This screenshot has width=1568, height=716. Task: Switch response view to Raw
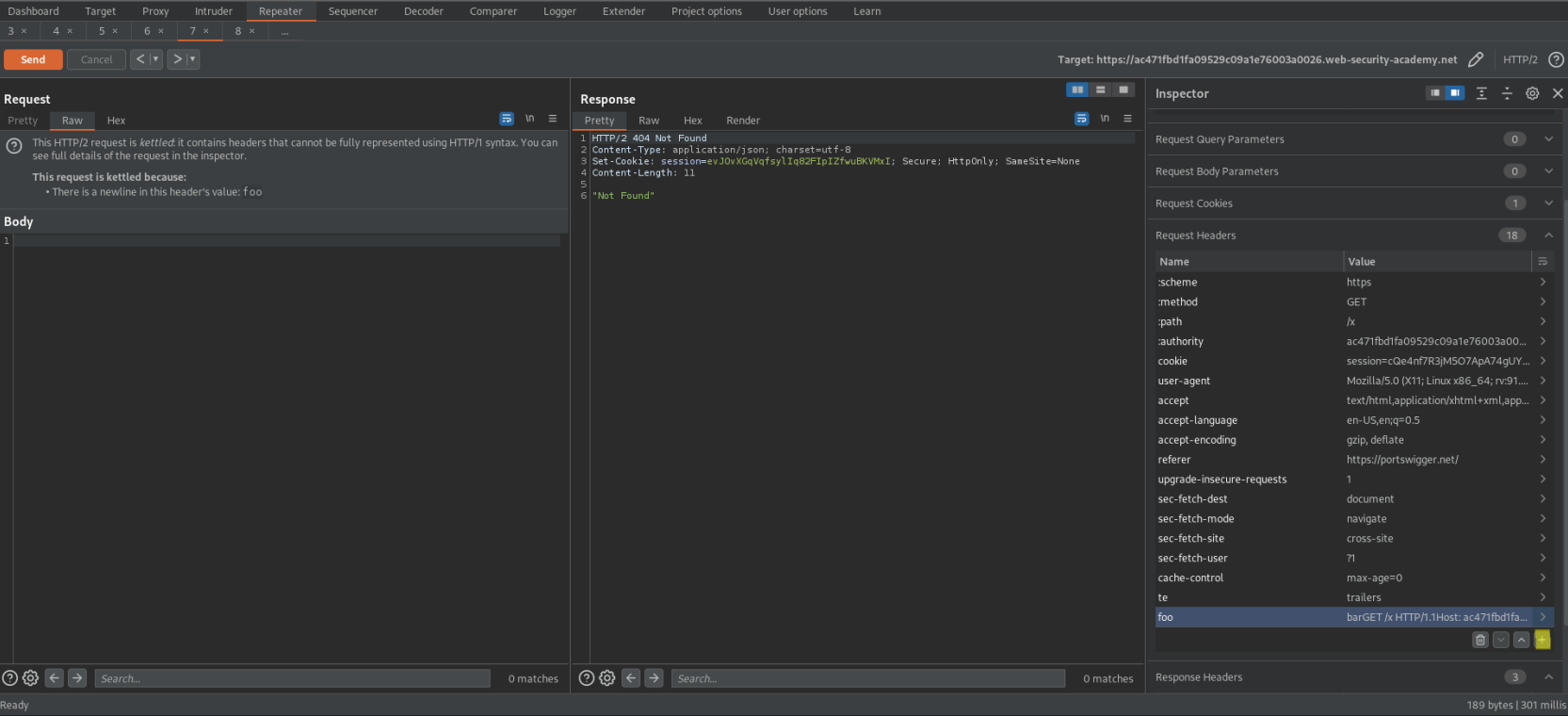(x=649, y=121)
